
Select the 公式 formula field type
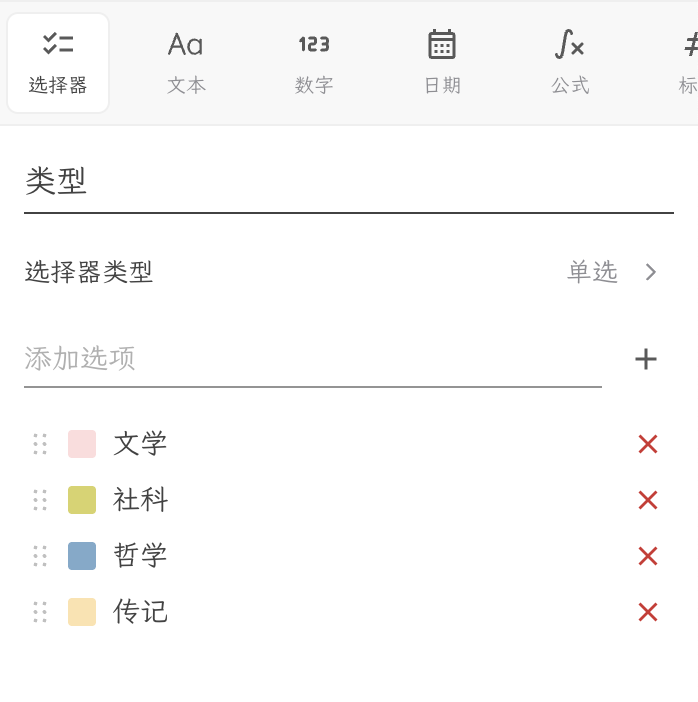(570, 63)
